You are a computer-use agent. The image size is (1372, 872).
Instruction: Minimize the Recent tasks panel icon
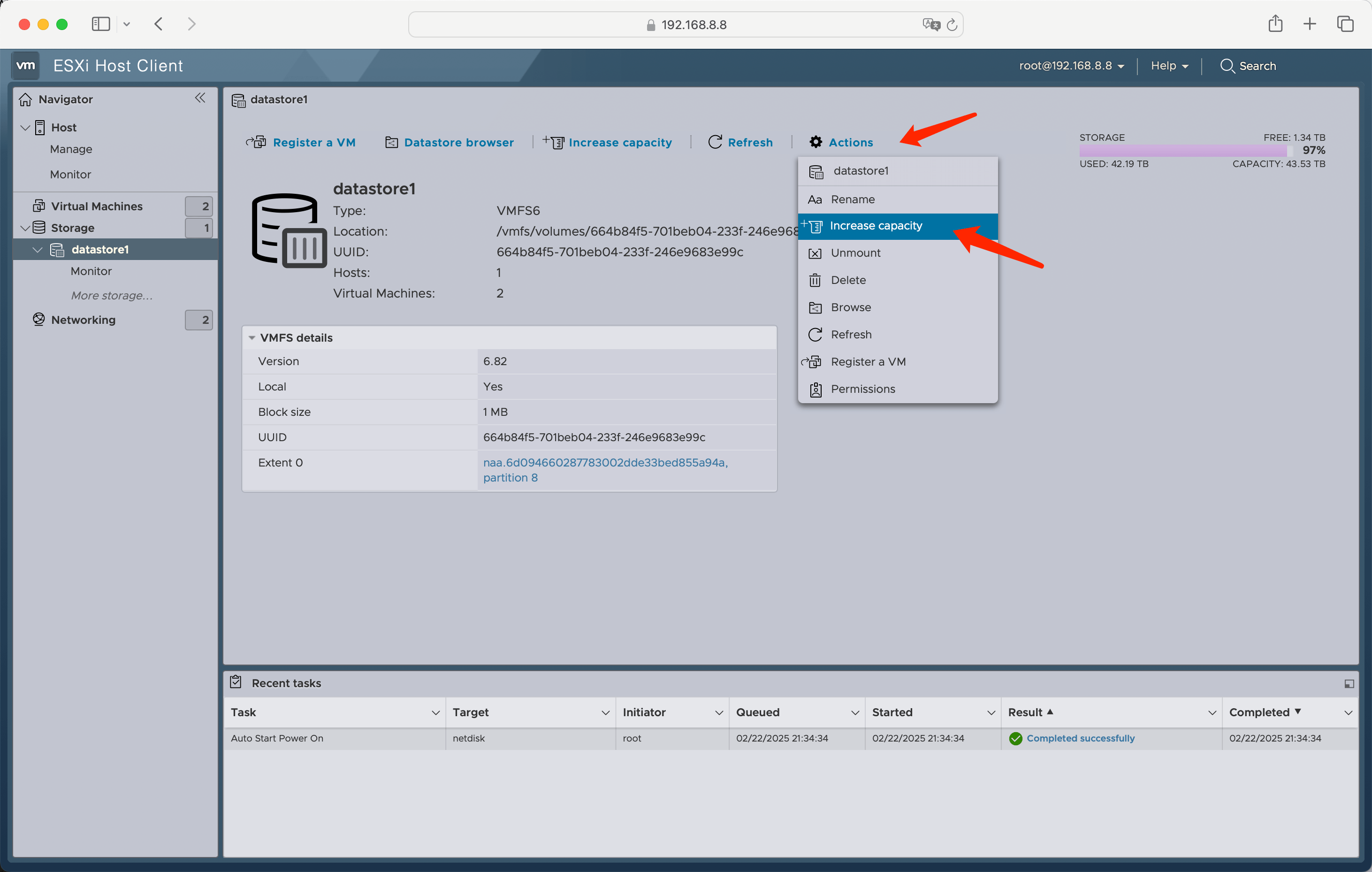pos(1349,683)
